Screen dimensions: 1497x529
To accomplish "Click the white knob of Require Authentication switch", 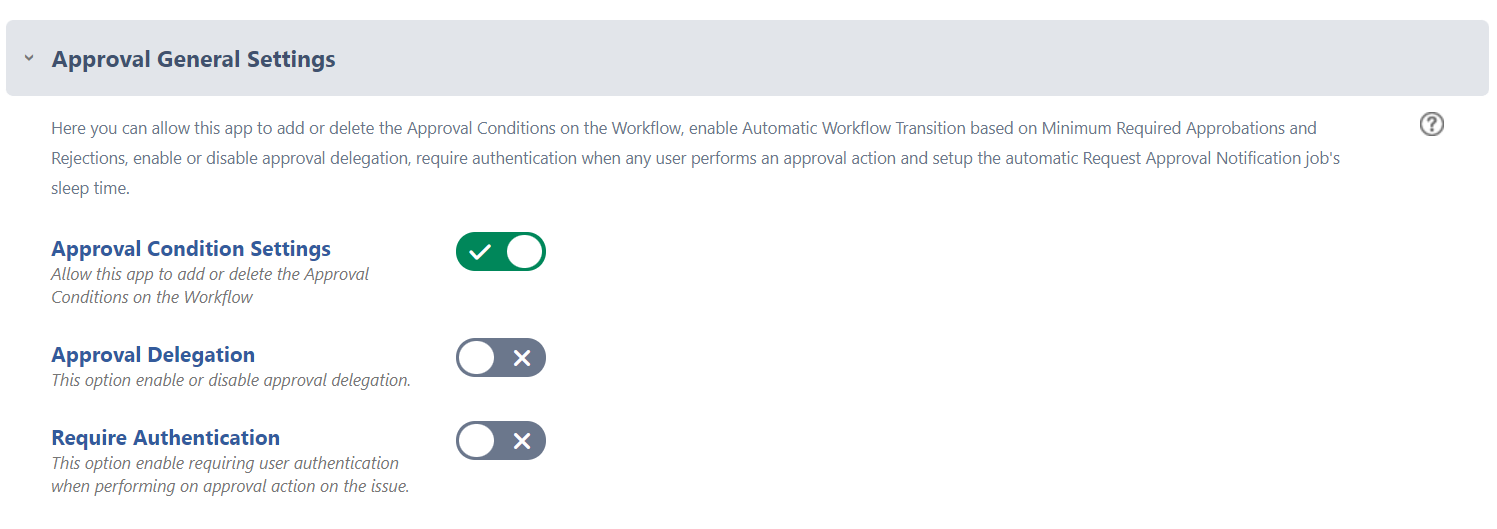I will click(477, 441).
